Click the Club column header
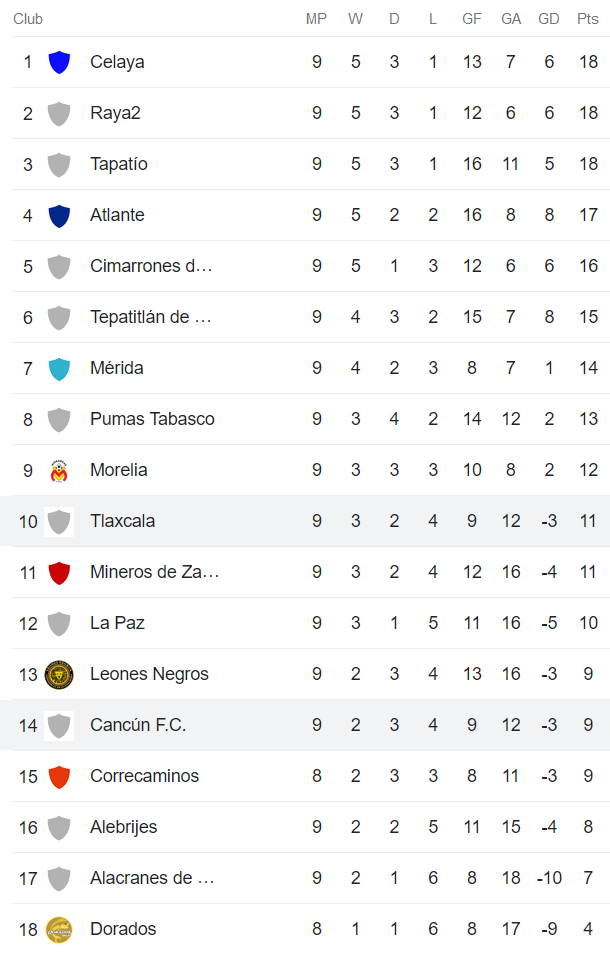The width and height of the screenshot is (610, 956). pos(28,19)
